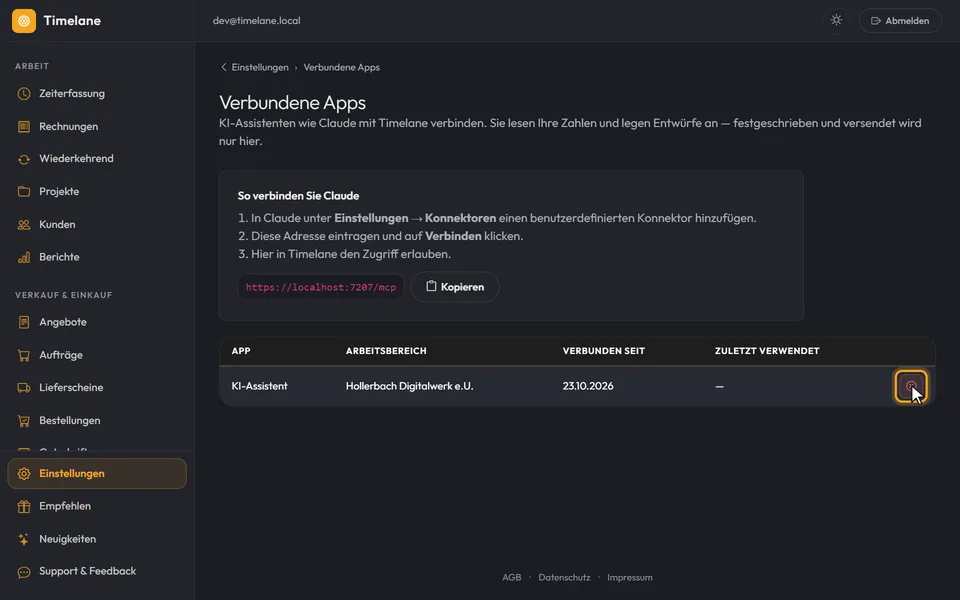Image resolution: width=960 pixels, height=600 pixels.
Task: Click the https://localhost:7207/mcp address
Action: 321,287
